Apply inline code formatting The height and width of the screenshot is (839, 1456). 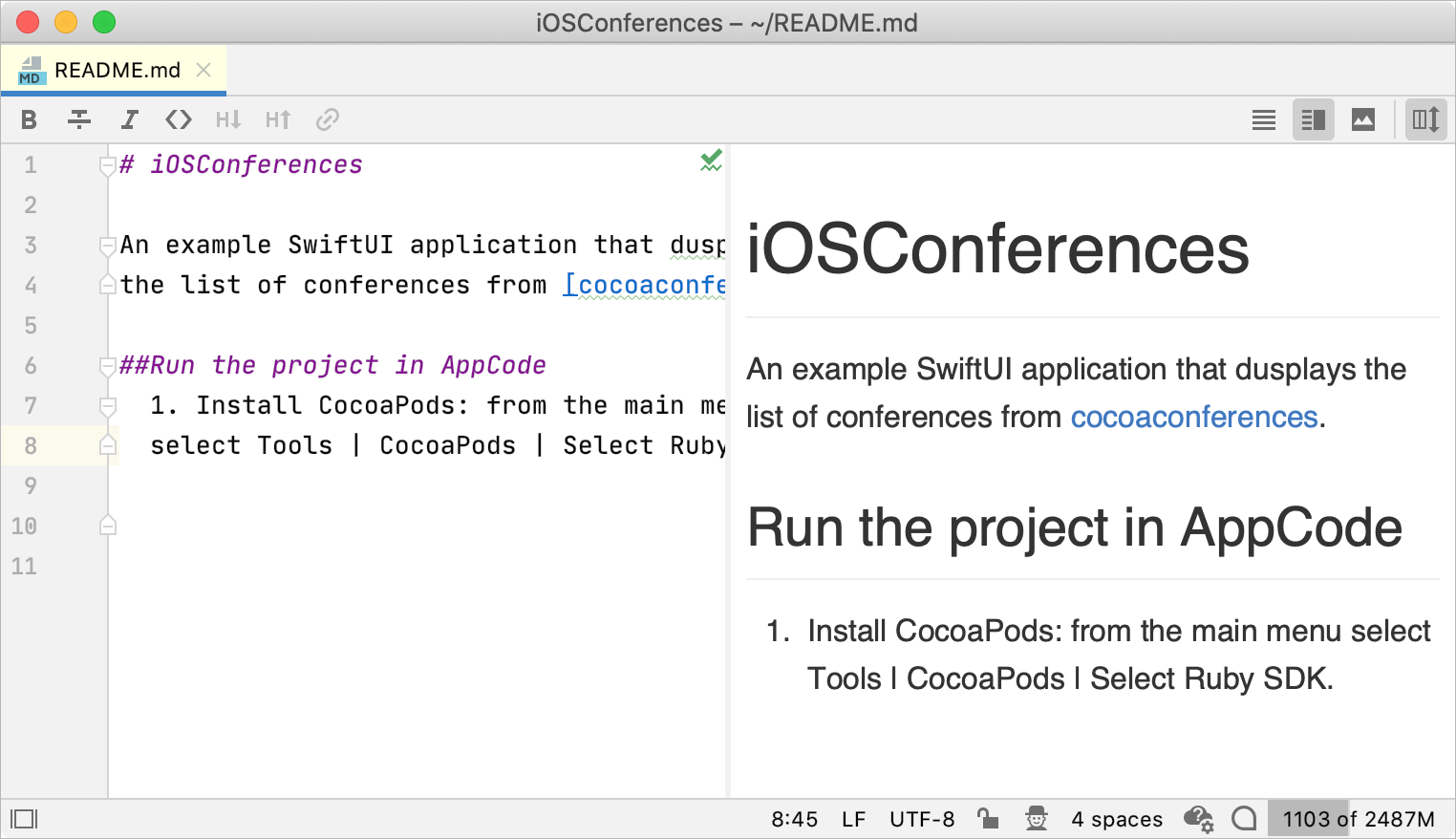pos(179,119)
